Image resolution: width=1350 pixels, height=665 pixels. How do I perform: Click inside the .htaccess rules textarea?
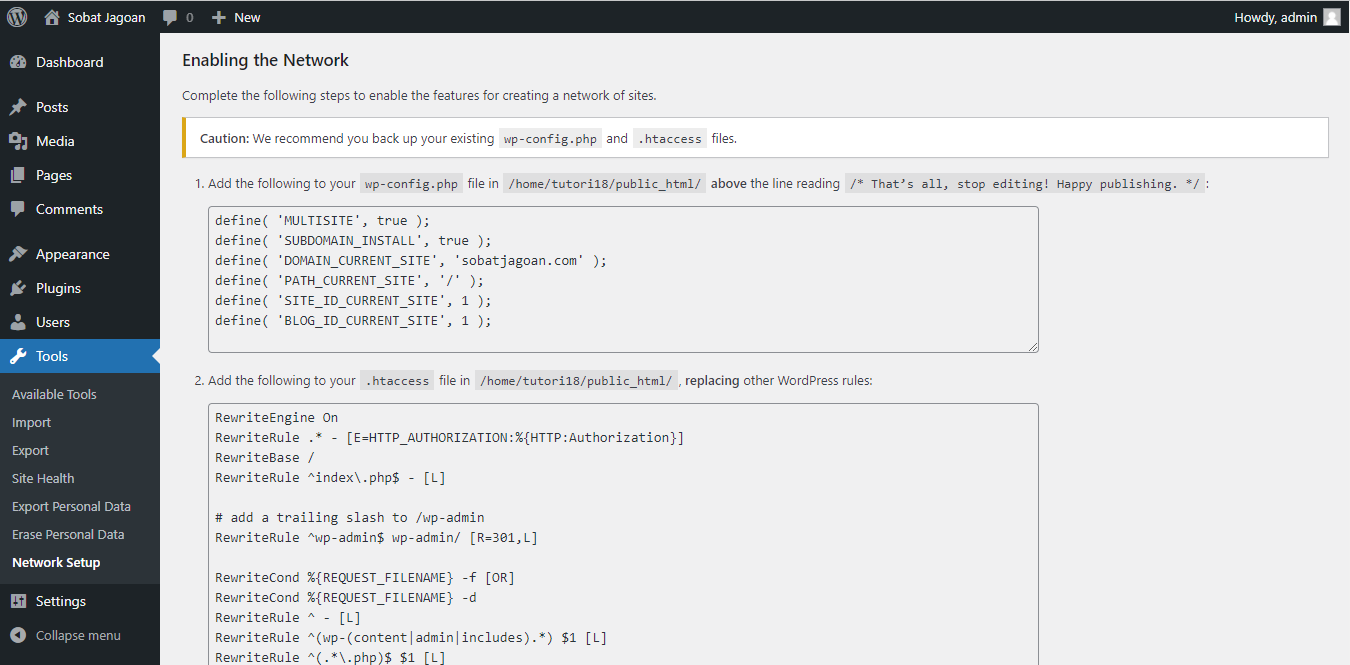(623, 534)
